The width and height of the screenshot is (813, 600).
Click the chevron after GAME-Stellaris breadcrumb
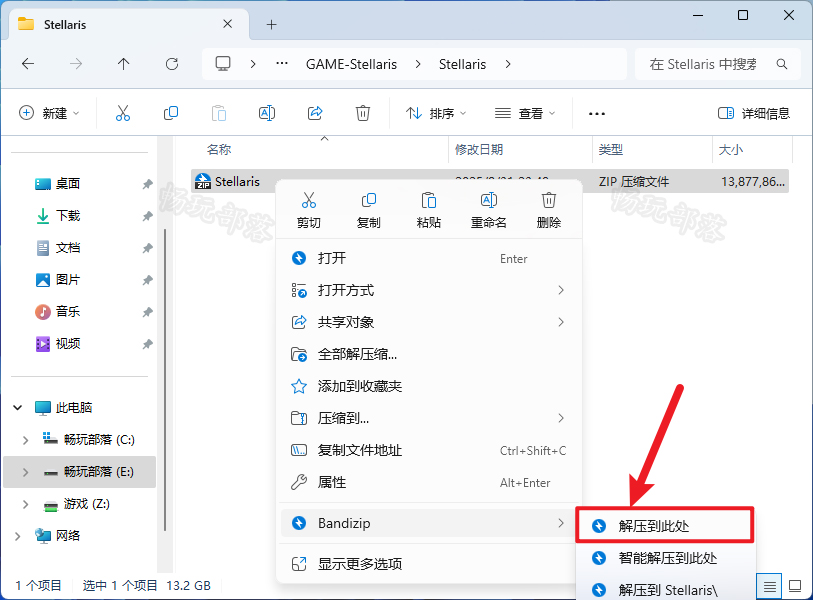click(418, 64)
